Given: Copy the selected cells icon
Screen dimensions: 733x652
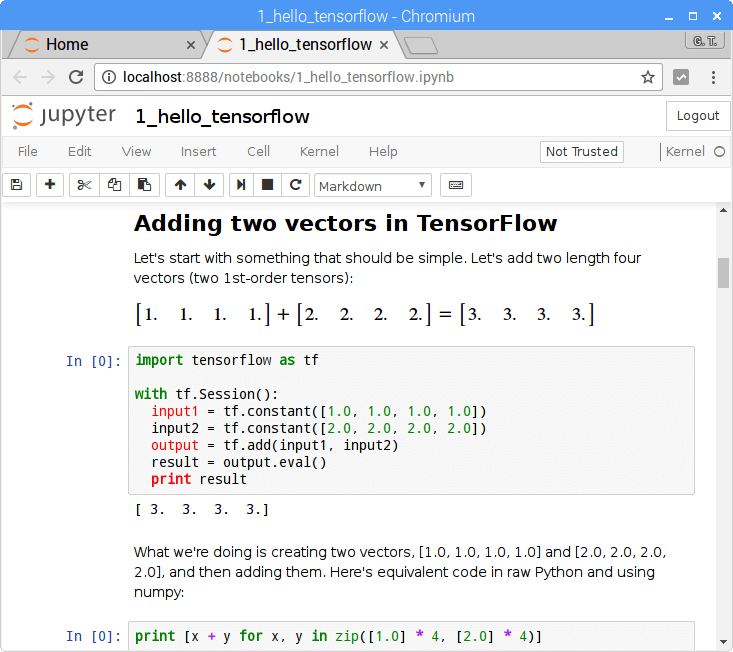Looking at the screenshot, I should click(x=114, y=185).
